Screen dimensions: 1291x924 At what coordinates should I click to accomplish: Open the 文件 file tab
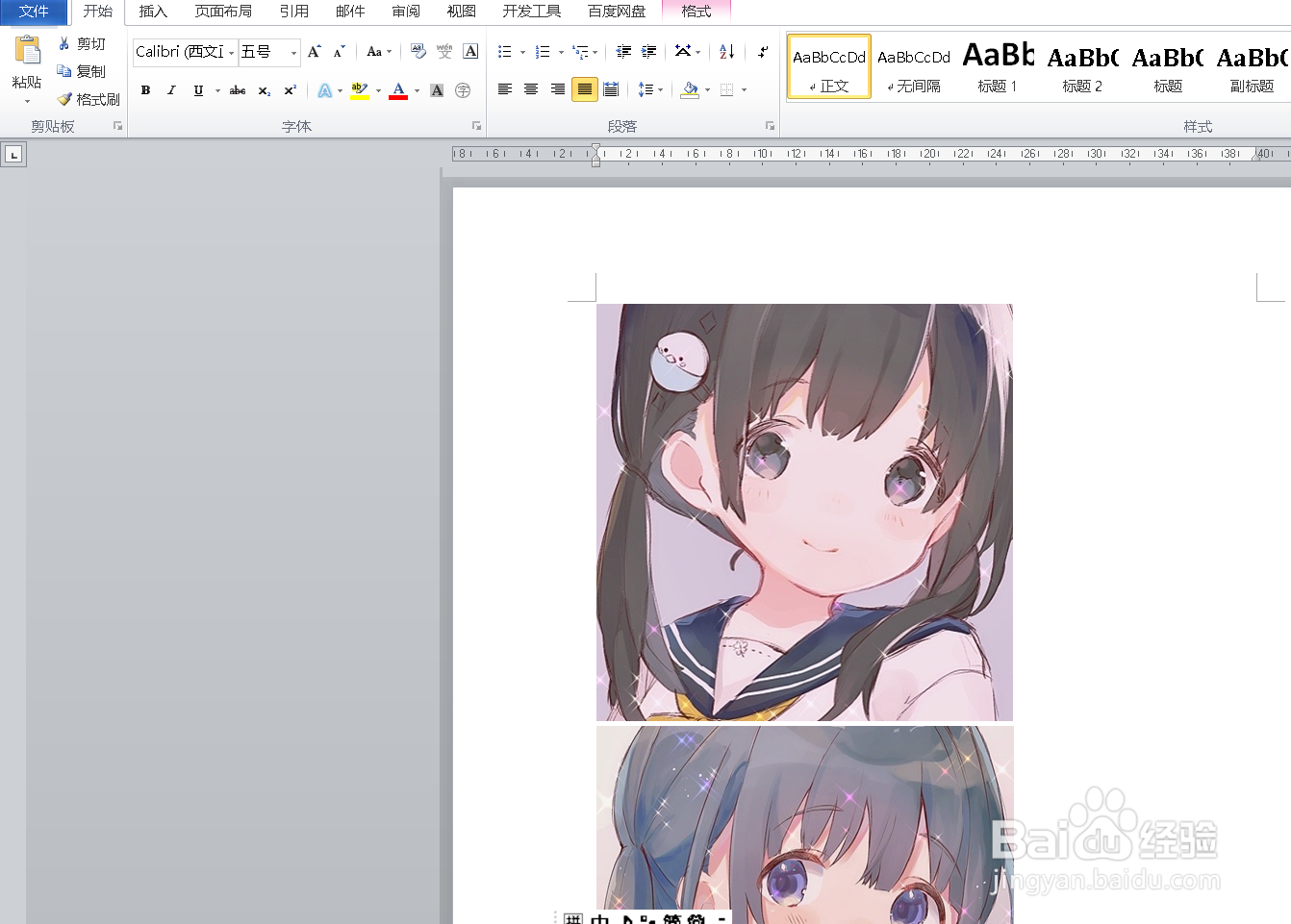34,12
